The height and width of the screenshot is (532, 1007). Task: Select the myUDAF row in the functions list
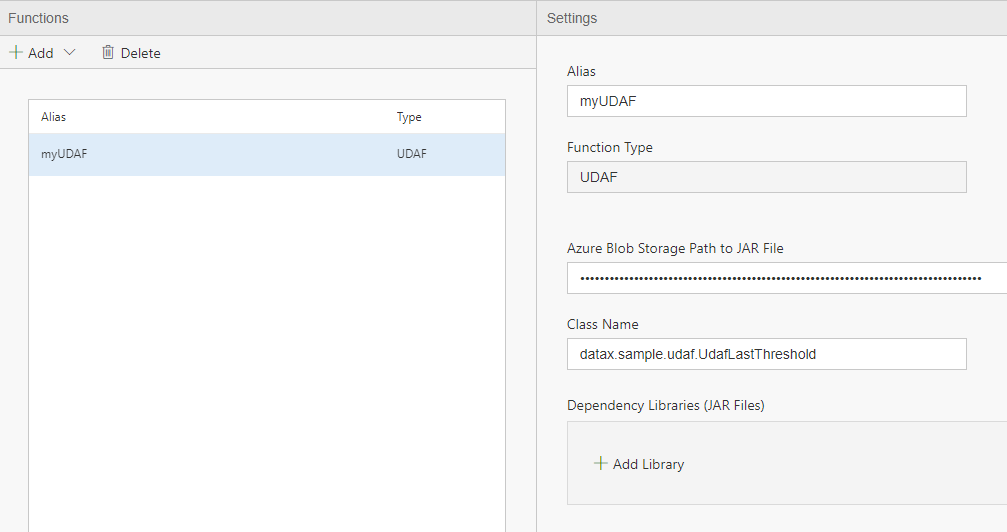[x=267, y=154]
